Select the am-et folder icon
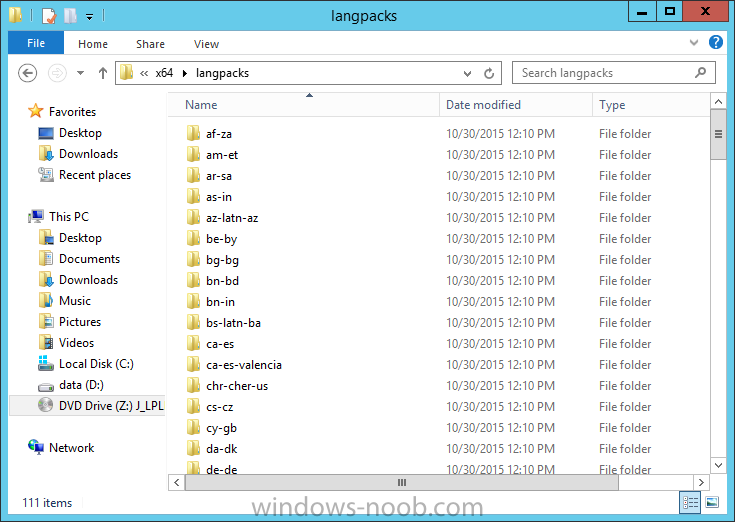Screen dimensions: 735x522 point(193,155)
